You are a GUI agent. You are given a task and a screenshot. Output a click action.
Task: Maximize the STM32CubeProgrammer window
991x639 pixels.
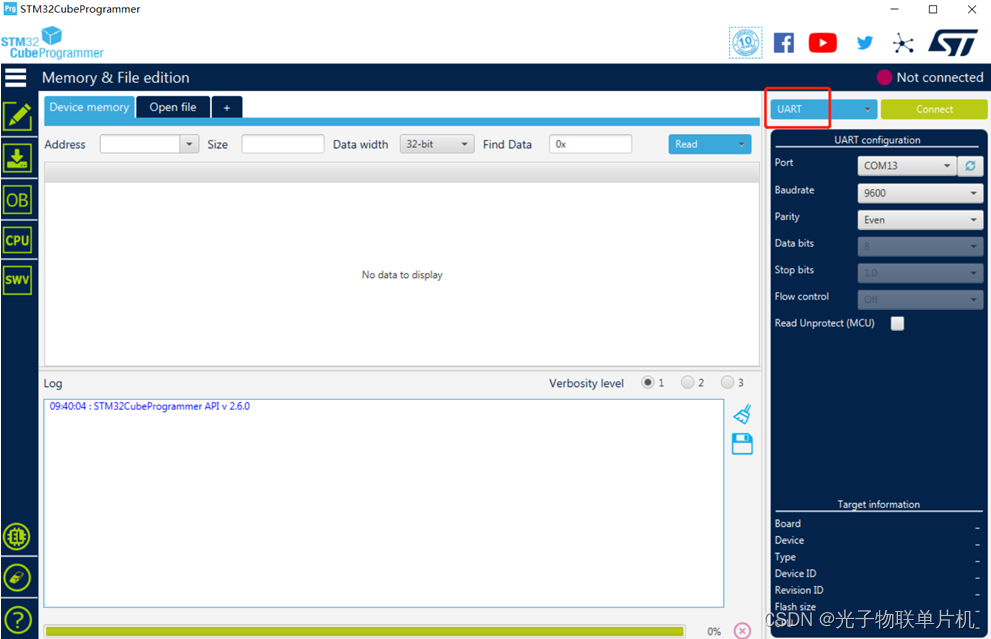(x=933, y=9)
